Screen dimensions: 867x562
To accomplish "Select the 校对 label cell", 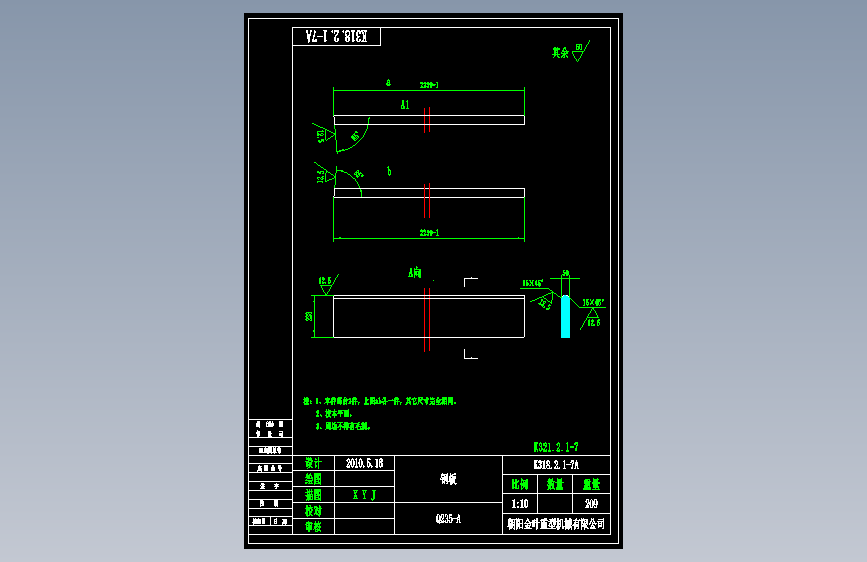I will (x=314, y=511).
